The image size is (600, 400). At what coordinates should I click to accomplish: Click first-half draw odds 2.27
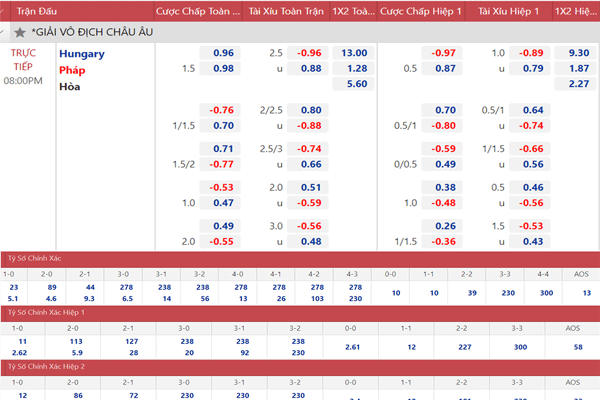(577, 84)
